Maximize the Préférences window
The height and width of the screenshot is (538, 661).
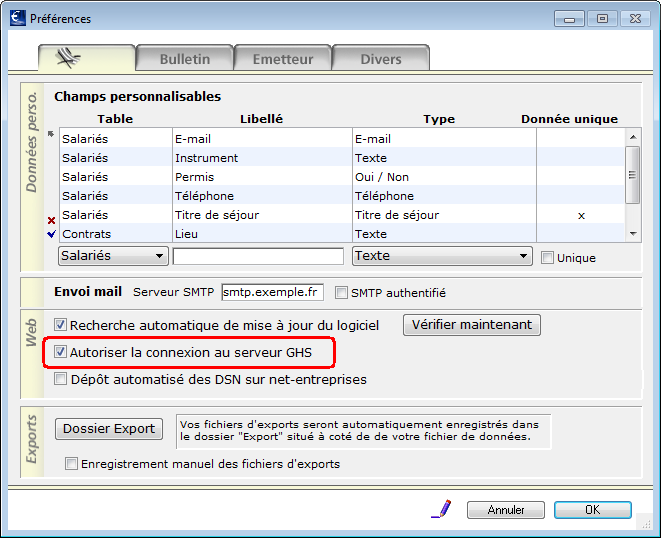[x=602, y=19]
